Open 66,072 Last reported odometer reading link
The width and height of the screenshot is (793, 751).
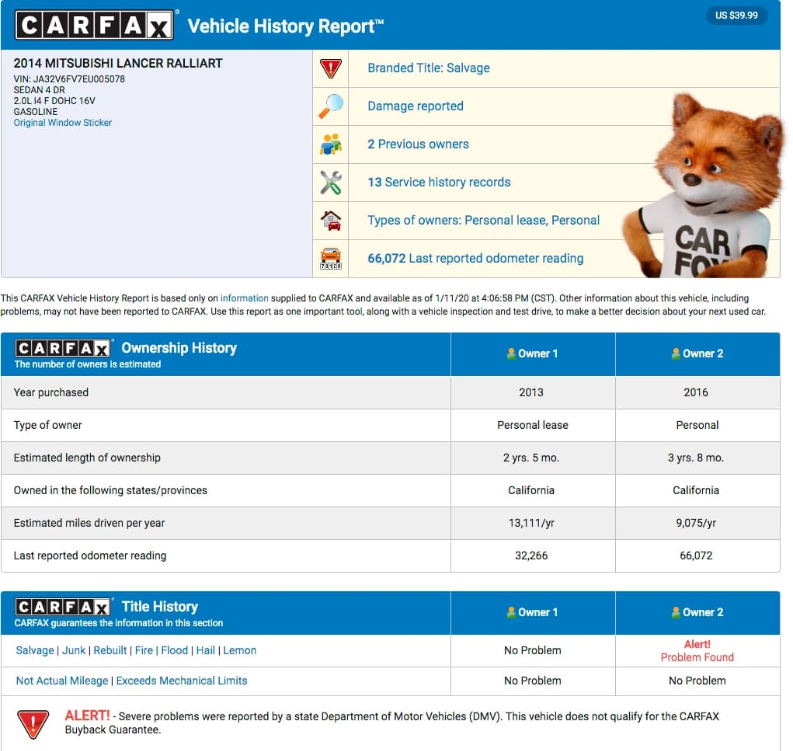coord(475,258)
